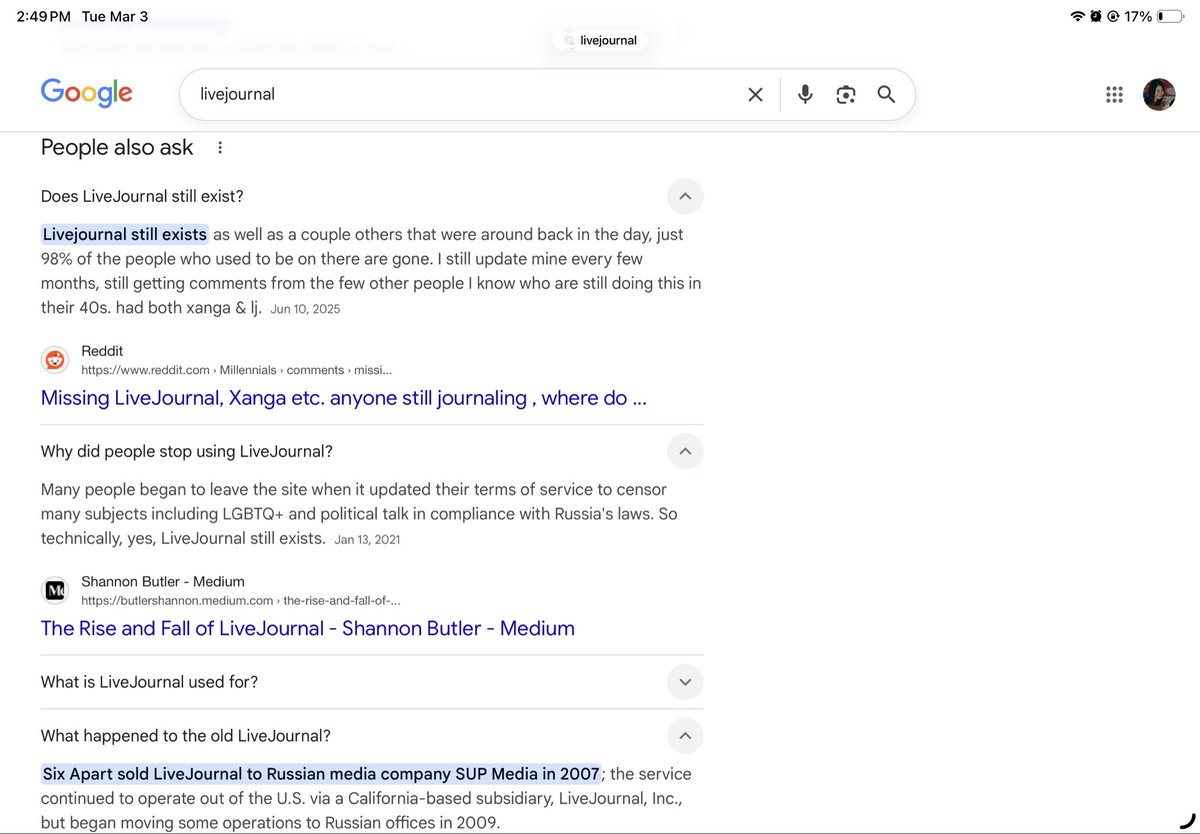Click the 'Jan 13, 2021' date
Viewport: 1200px width, 834px height.
pyautogui.click(x=367, y=539)
